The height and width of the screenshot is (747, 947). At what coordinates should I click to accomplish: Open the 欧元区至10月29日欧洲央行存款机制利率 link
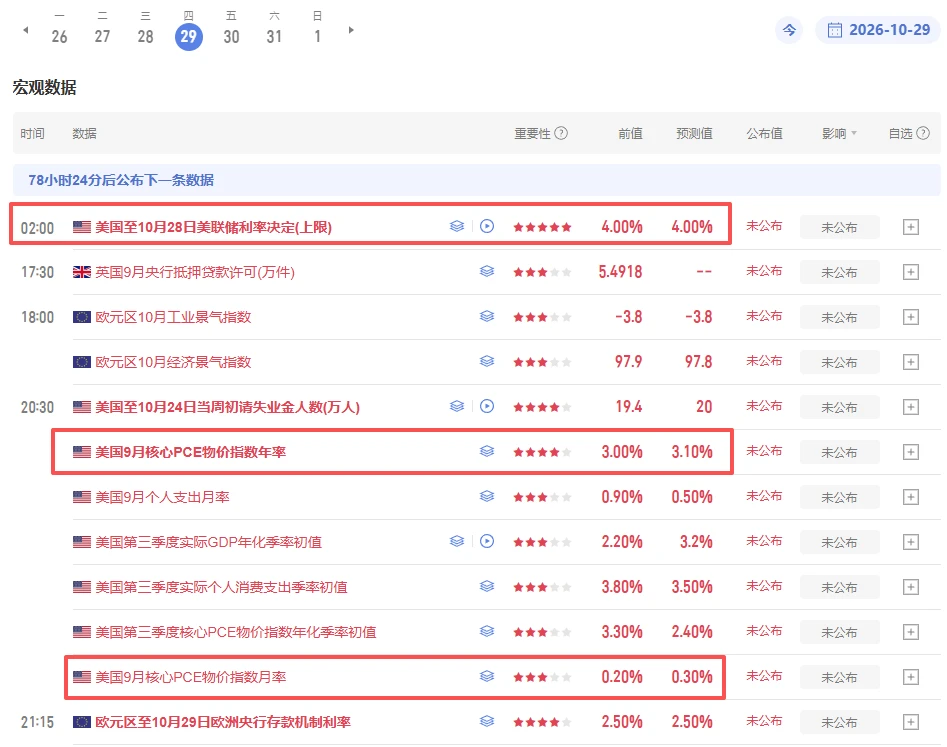click(x=223, y=722)
